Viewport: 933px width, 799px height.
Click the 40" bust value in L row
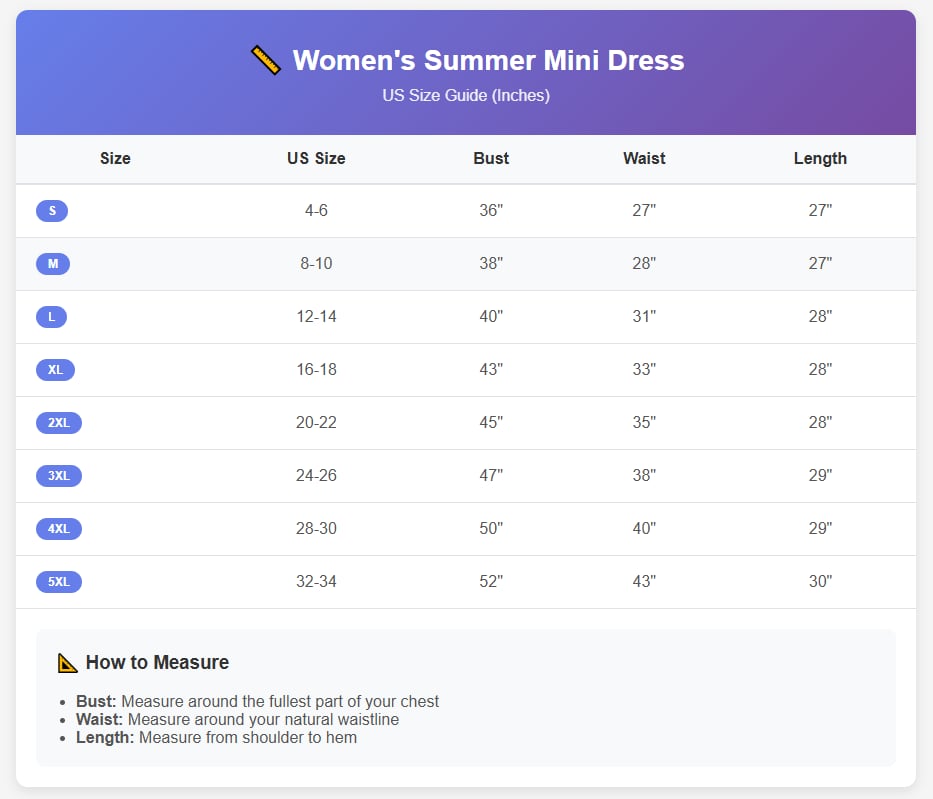[491, 316]
